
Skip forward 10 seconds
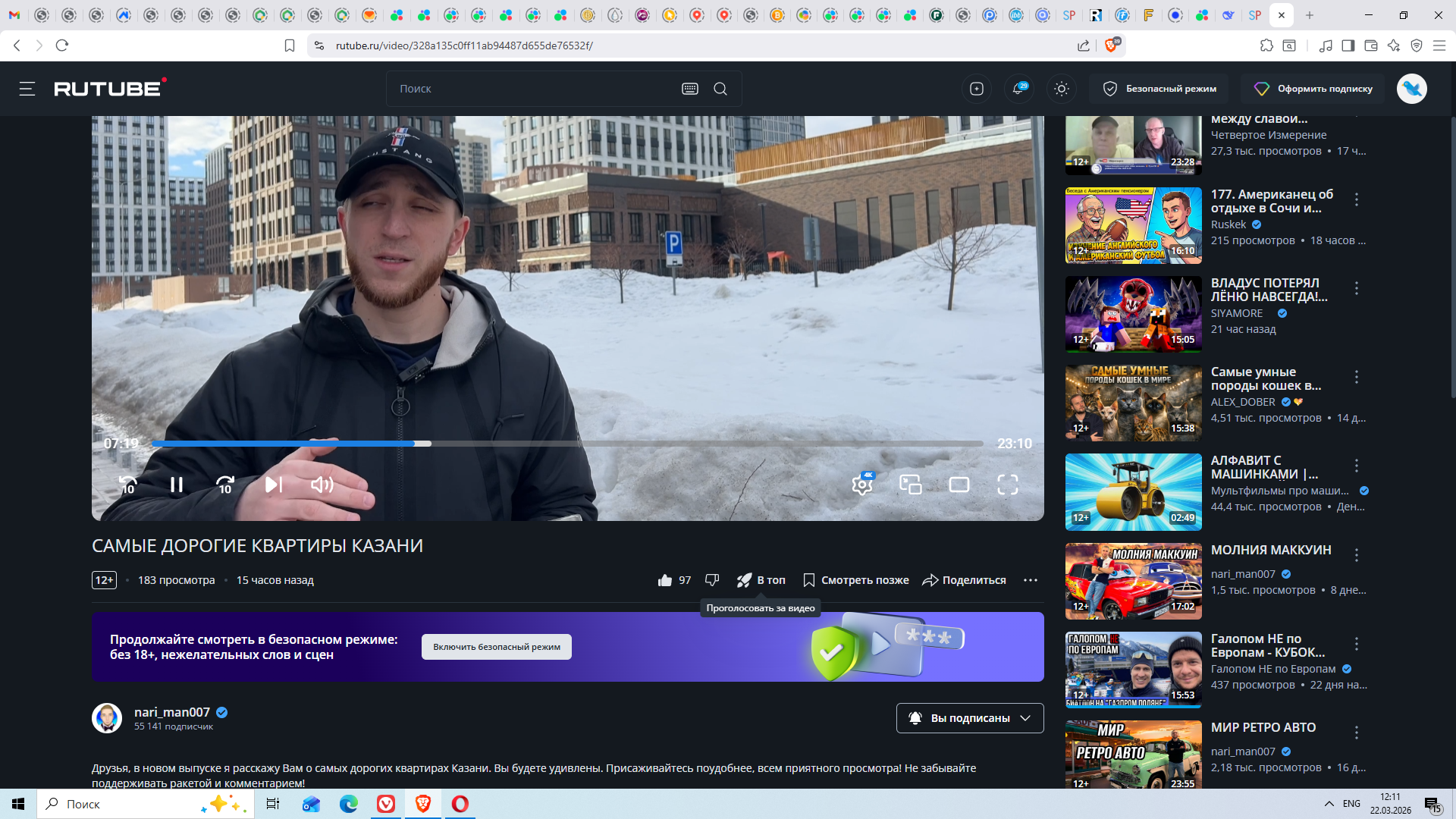[x=225, y=485]
